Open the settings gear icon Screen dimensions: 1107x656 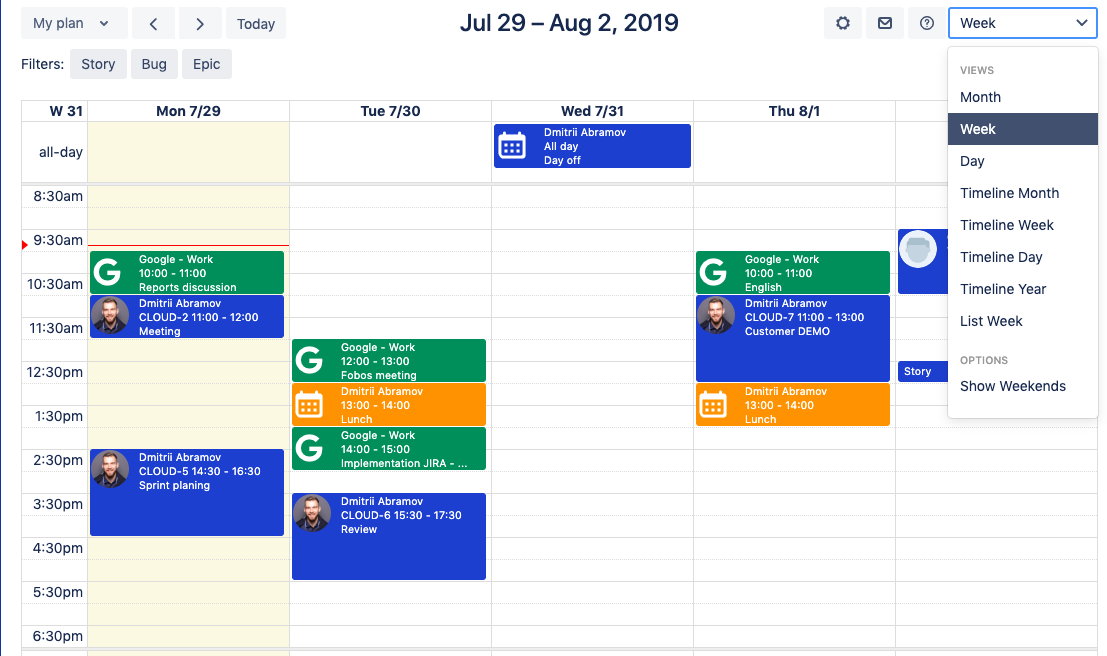click(x=843, y=23)
